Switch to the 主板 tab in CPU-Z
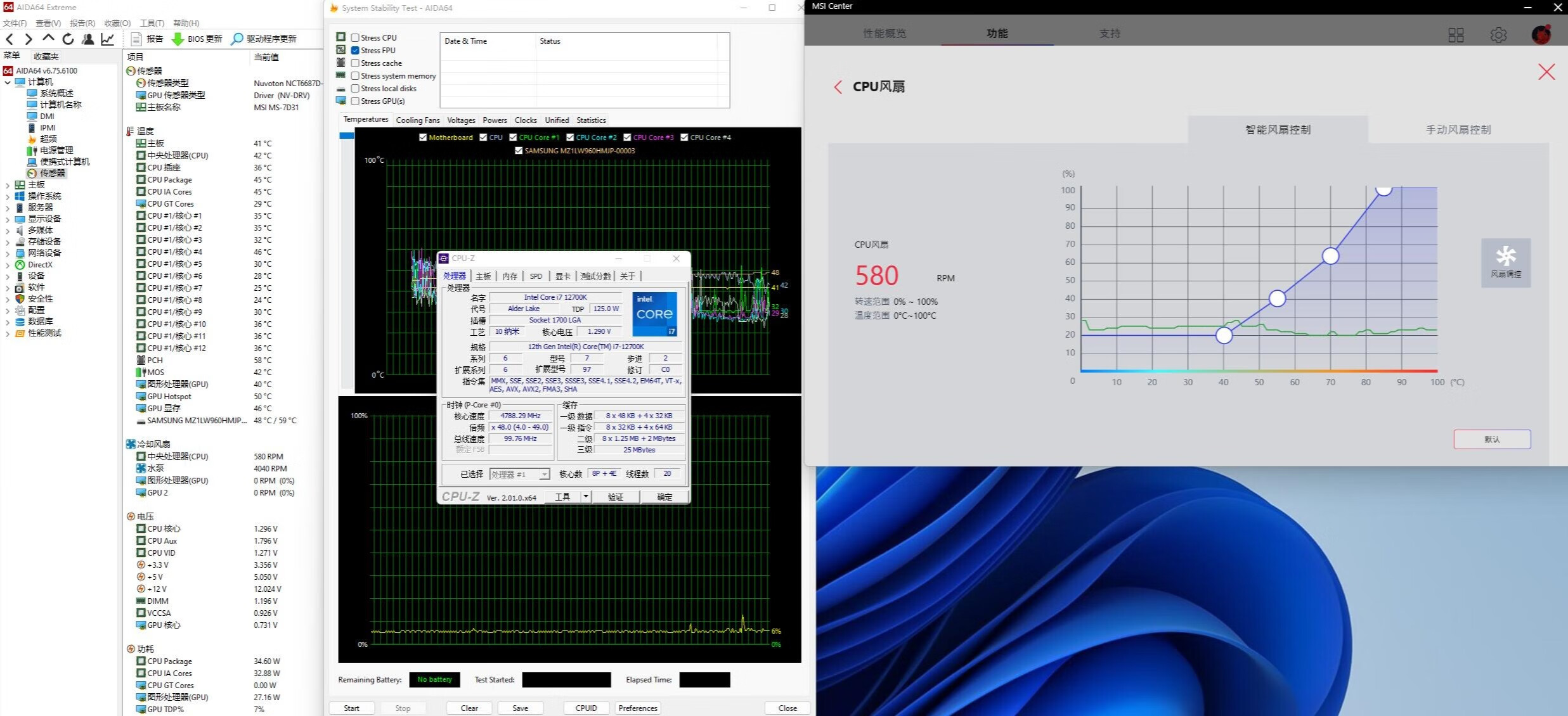Image resolution: width=1568 pixels, height=716 pixels. coord(484,276)
